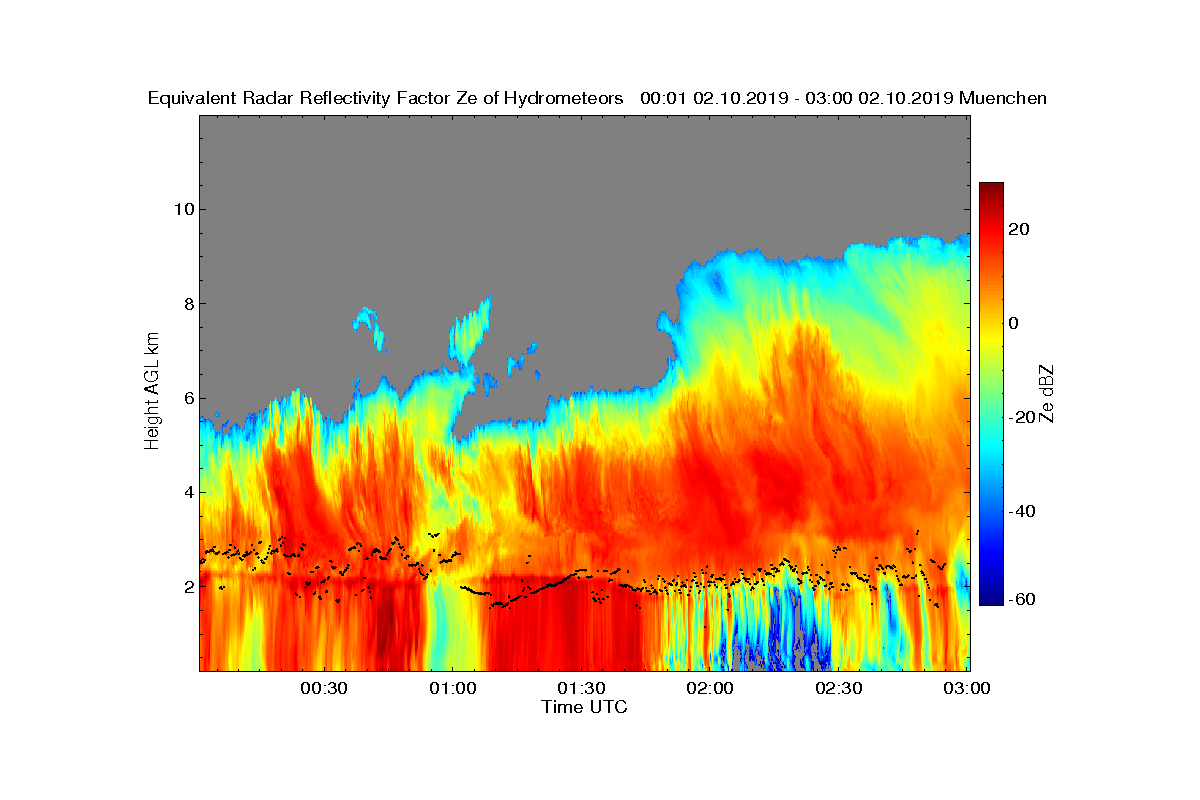1200x800 pixels.
Task: Click the '01:00' time tick label
Action: [x=452, y=688]
